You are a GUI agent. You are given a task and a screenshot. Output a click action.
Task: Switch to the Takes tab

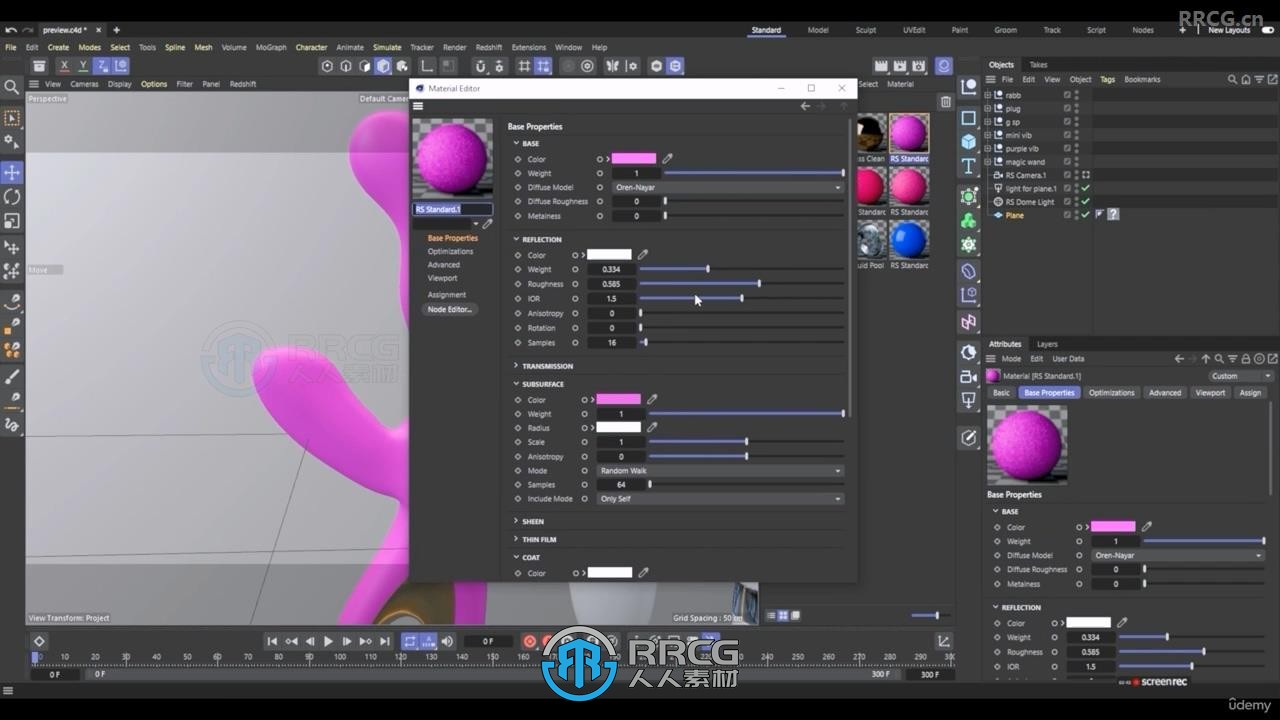tap(1039, 65)
